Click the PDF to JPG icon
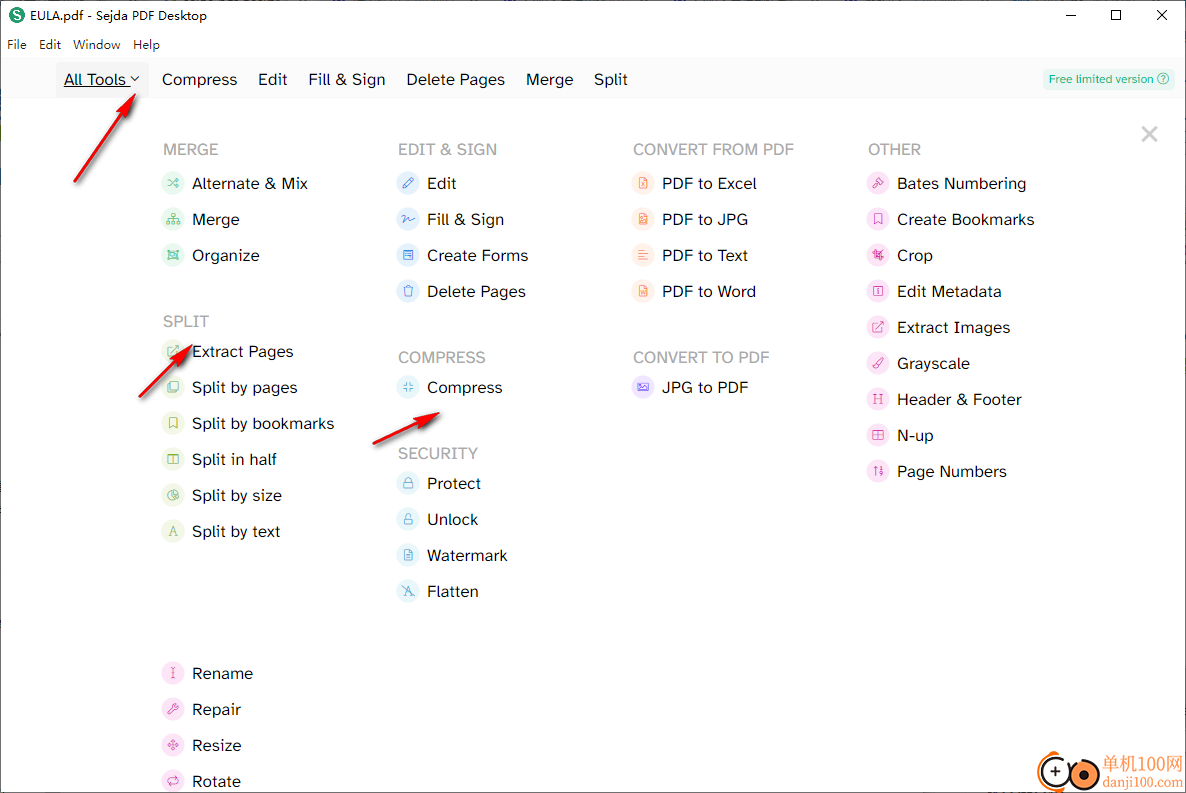Viewport: 1186px width, 793px height. 643,219
